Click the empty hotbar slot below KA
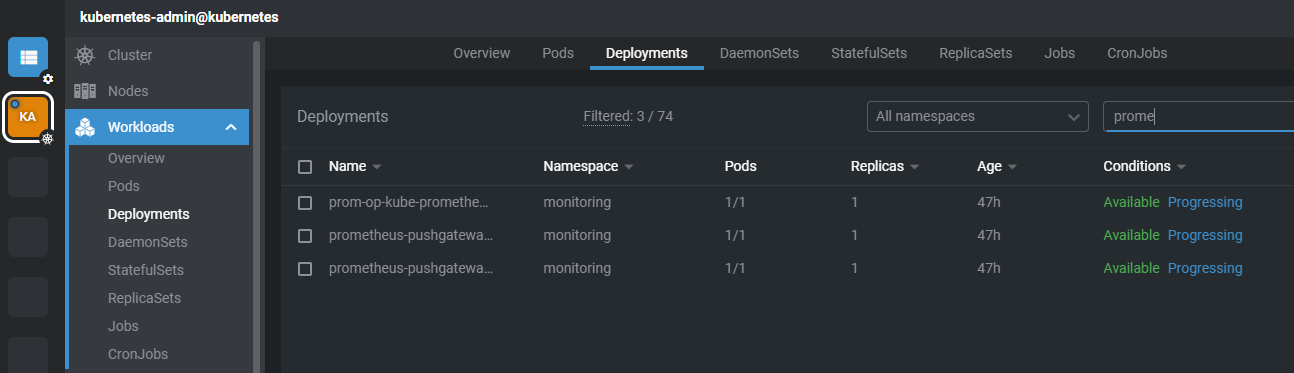Viewport: 1294px width, 373px height. click(28, 177)
